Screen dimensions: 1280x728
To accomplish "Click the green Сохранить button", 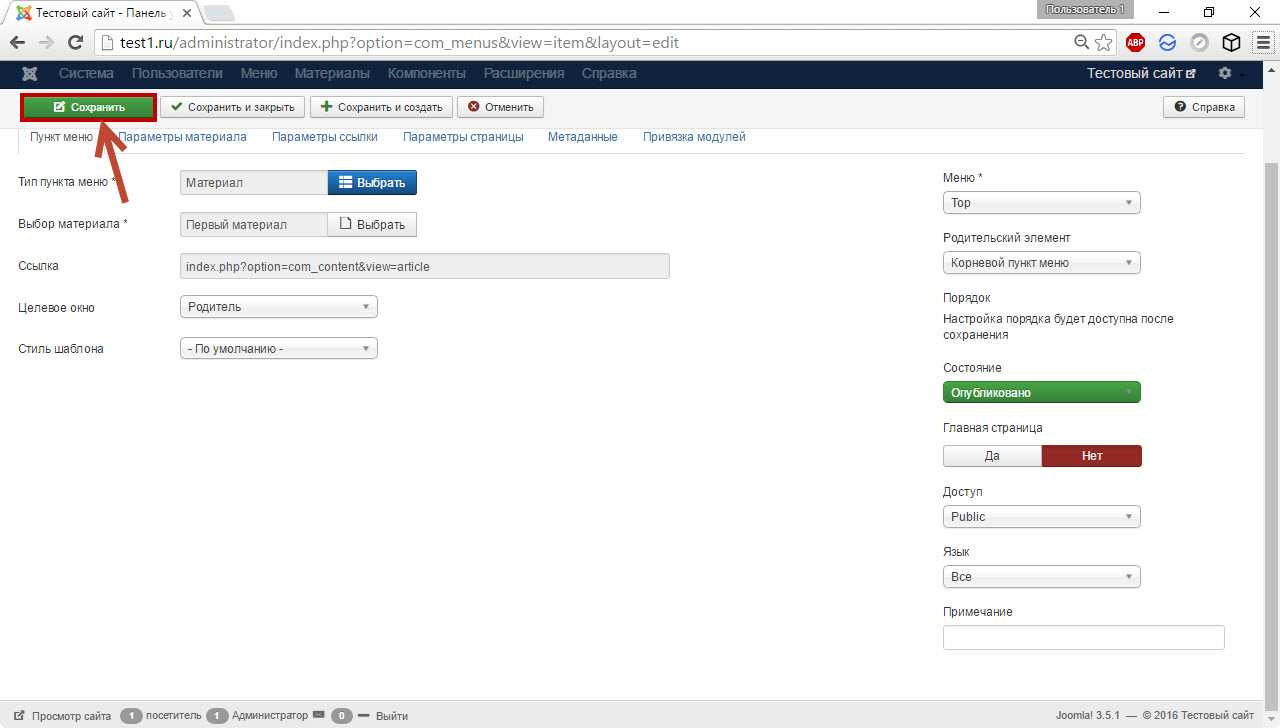I will click(89, 107).
